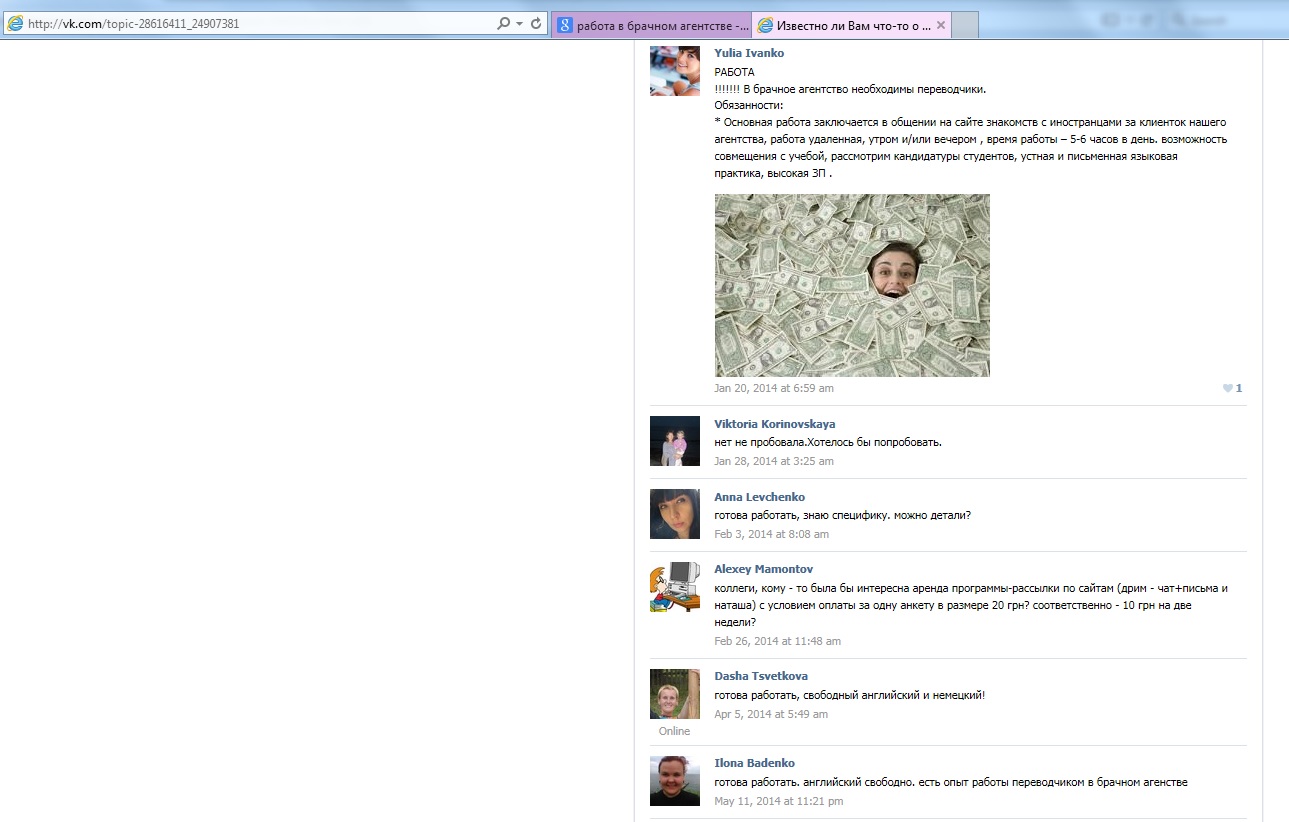Click the 'Feb 26, 2014 at 11:48 am' timestamp
This screenshot has width=1289, height=822.
point(778,641)
